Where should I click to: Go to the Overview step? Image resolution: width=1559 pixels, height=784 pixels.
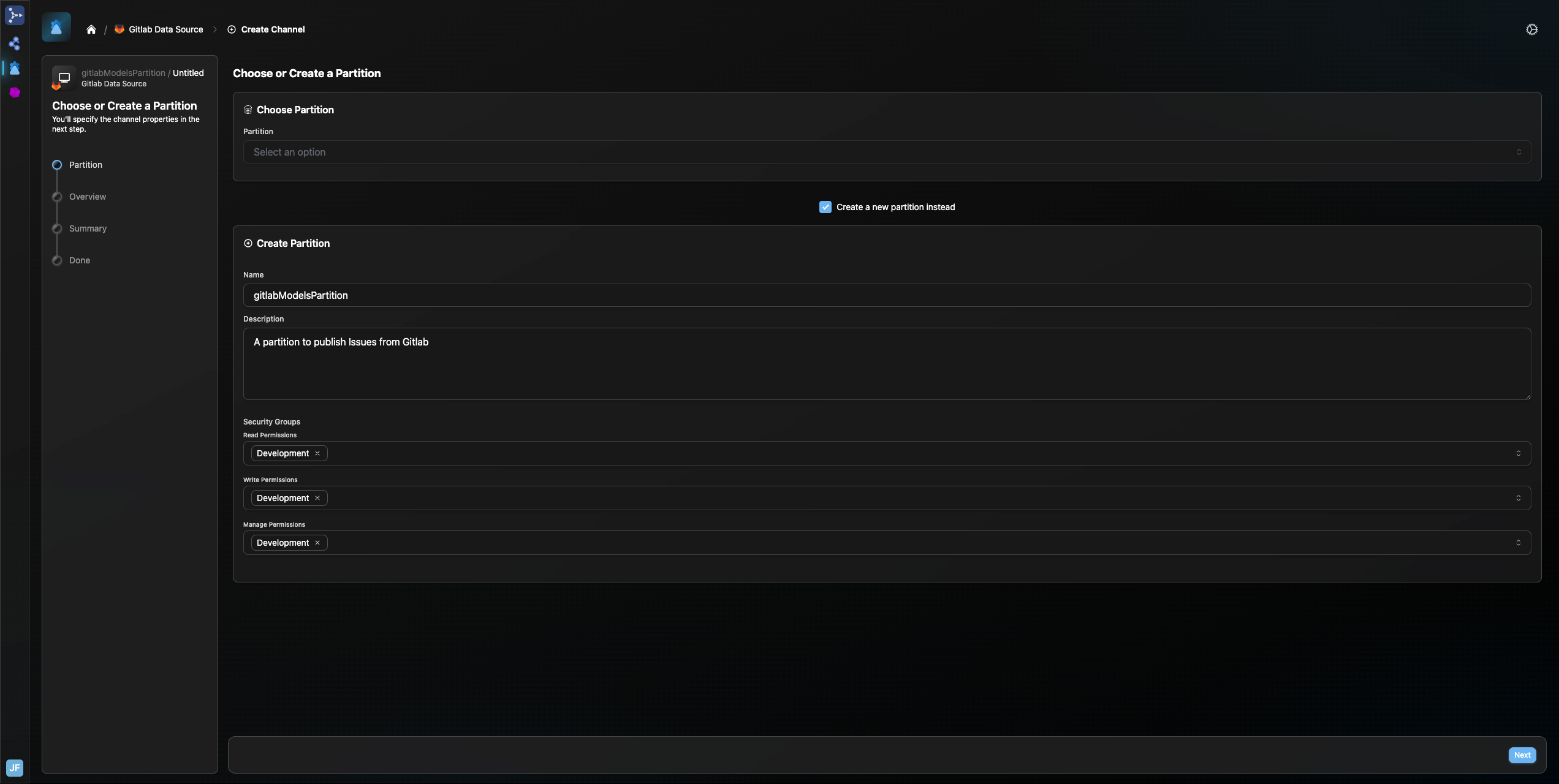point(88,197)
